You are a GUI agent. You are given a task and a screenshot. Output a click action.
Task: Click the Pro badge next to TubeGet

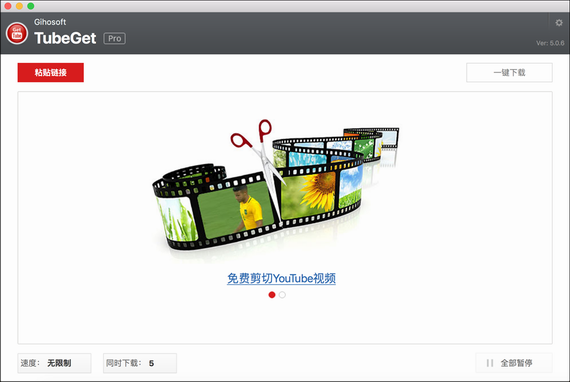tap(115, 39)
